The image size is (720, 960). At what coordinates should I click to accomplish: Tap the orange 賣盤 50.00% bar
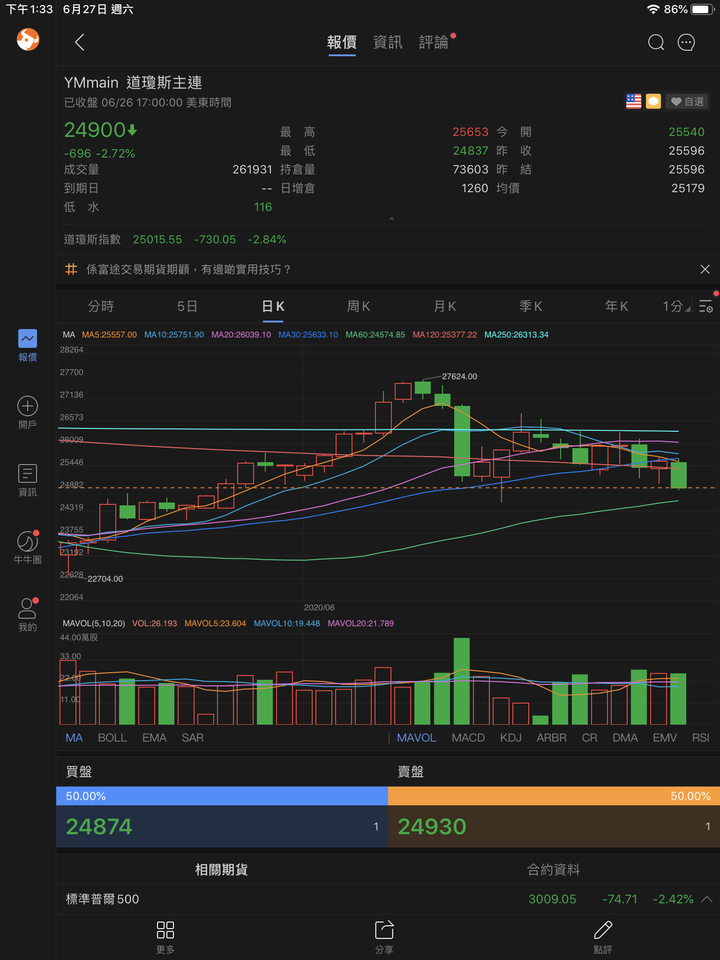coord(554,796)
